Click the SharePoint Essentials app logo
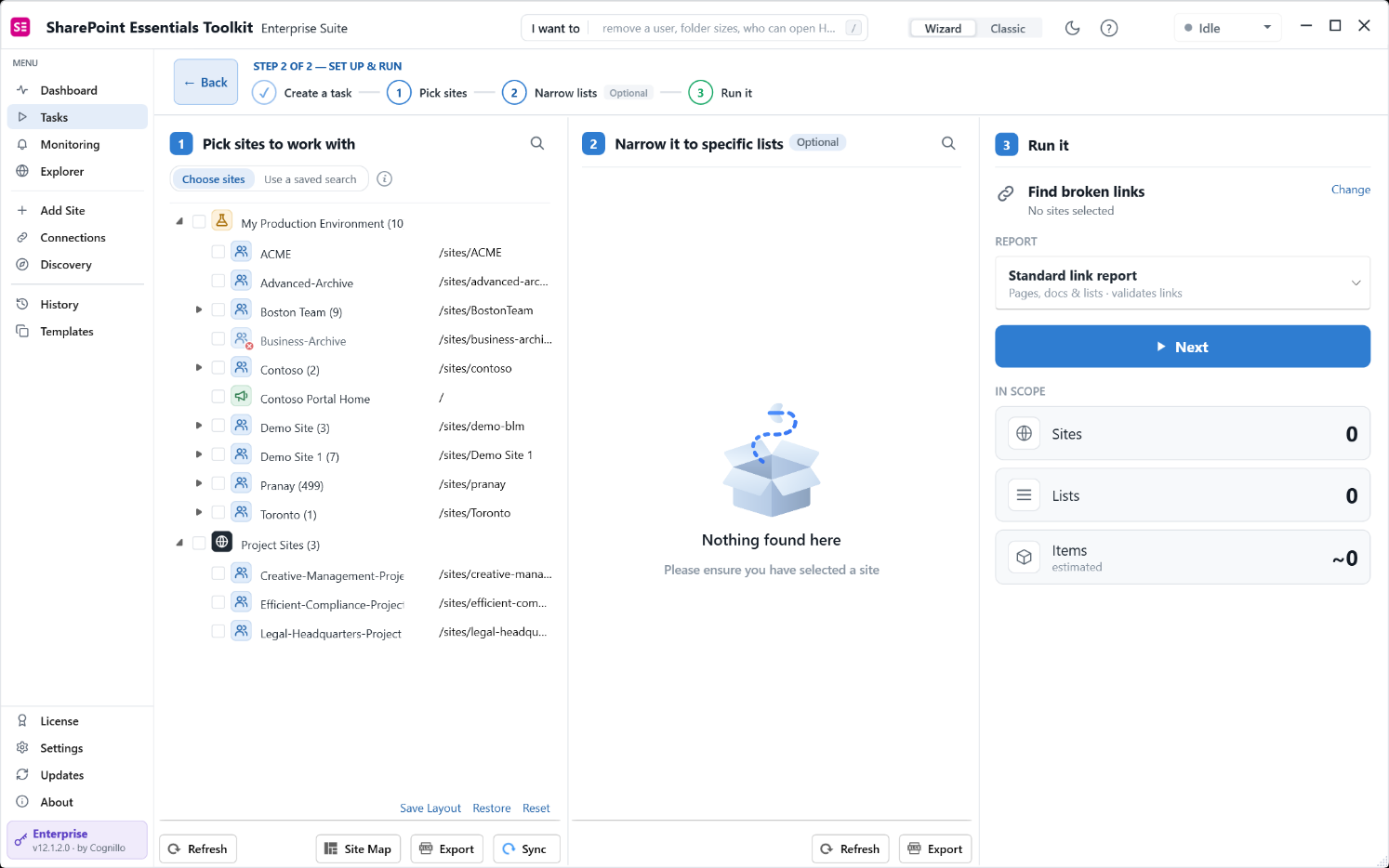 point(20,27)
